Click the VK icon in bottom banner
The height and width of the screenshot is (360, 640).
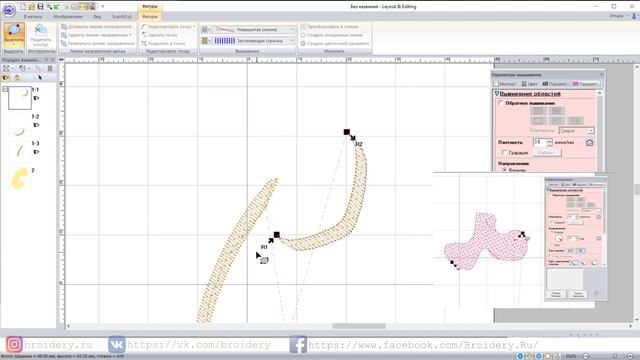click(117, 344)
